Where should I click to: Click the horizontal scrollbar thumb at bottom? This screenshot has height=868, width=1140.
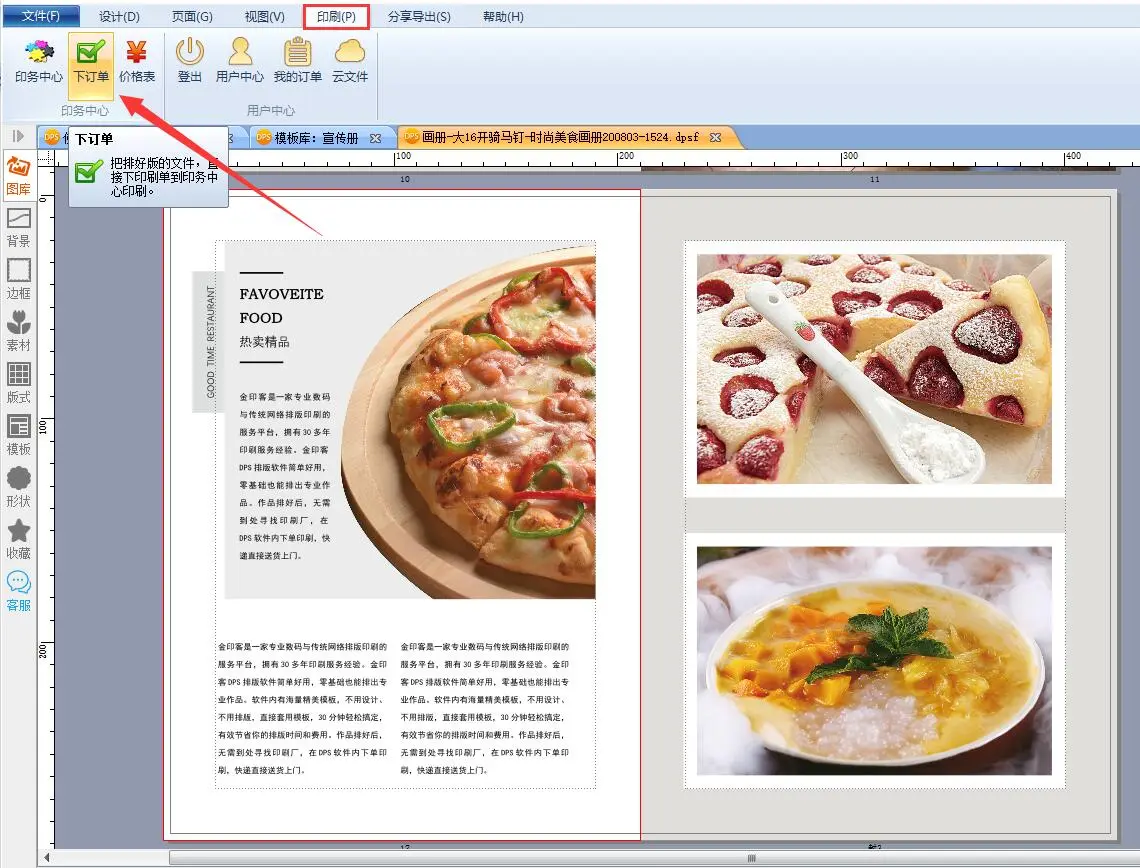[750, 858]
